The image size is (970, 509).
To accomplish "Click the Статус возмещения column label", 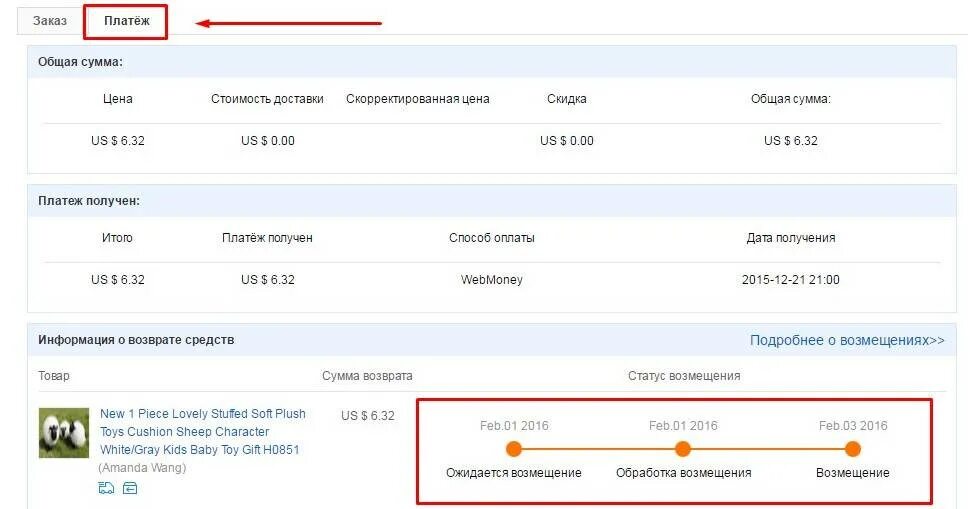I will [x=684, y=376].
